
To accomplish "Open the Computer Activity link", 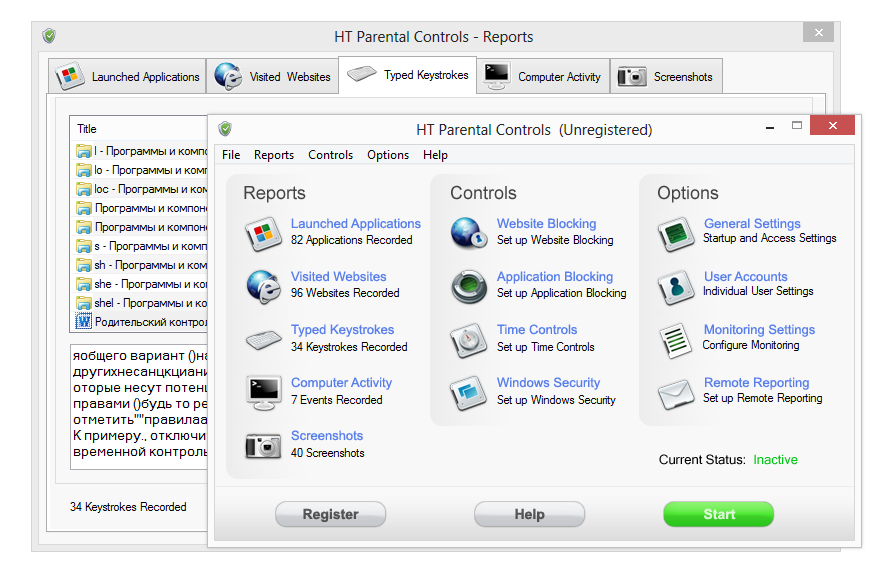I will tap(341, 383).
